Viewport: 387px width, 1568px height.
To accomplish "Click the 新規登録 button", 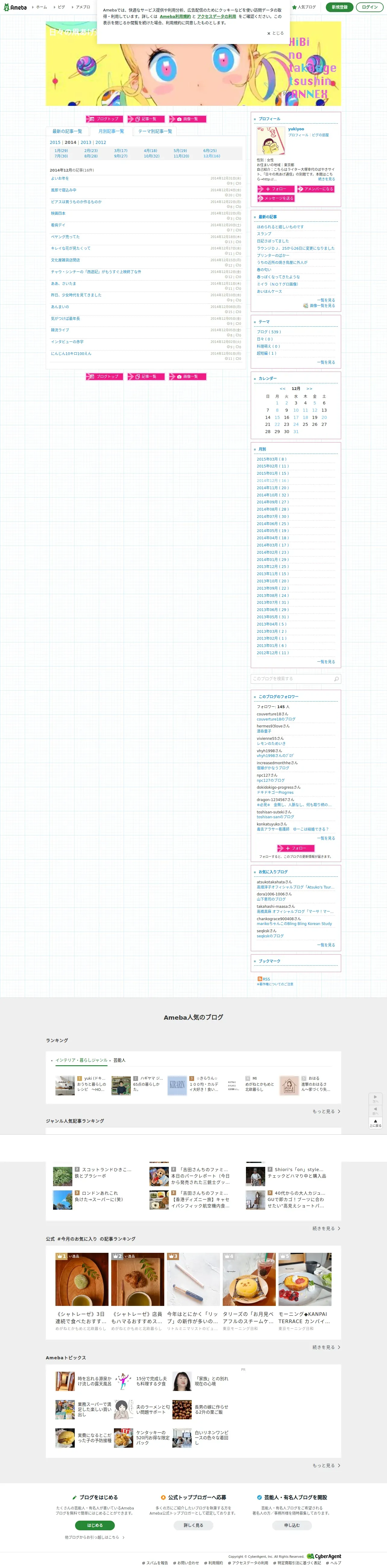I will [x=340, y=7].
